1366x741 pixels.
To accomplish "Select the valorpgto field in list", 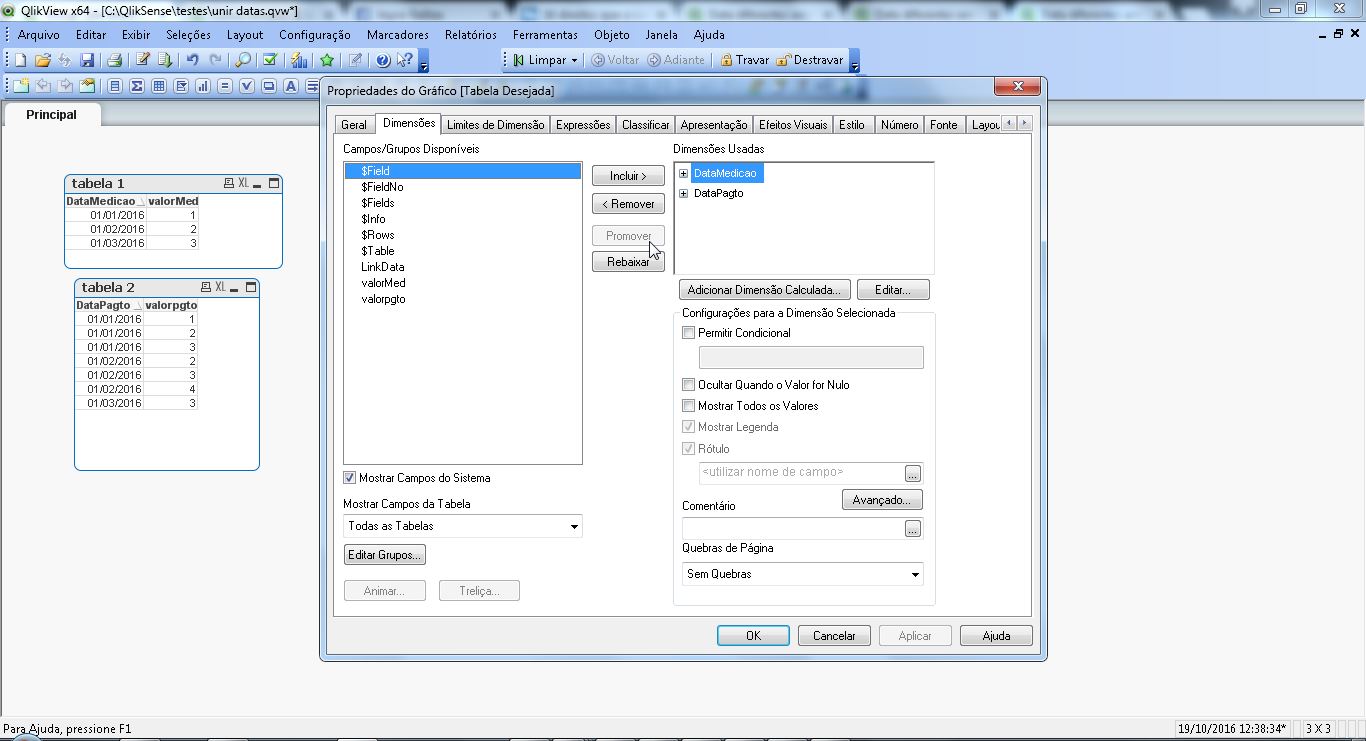I will coord(462,299).
